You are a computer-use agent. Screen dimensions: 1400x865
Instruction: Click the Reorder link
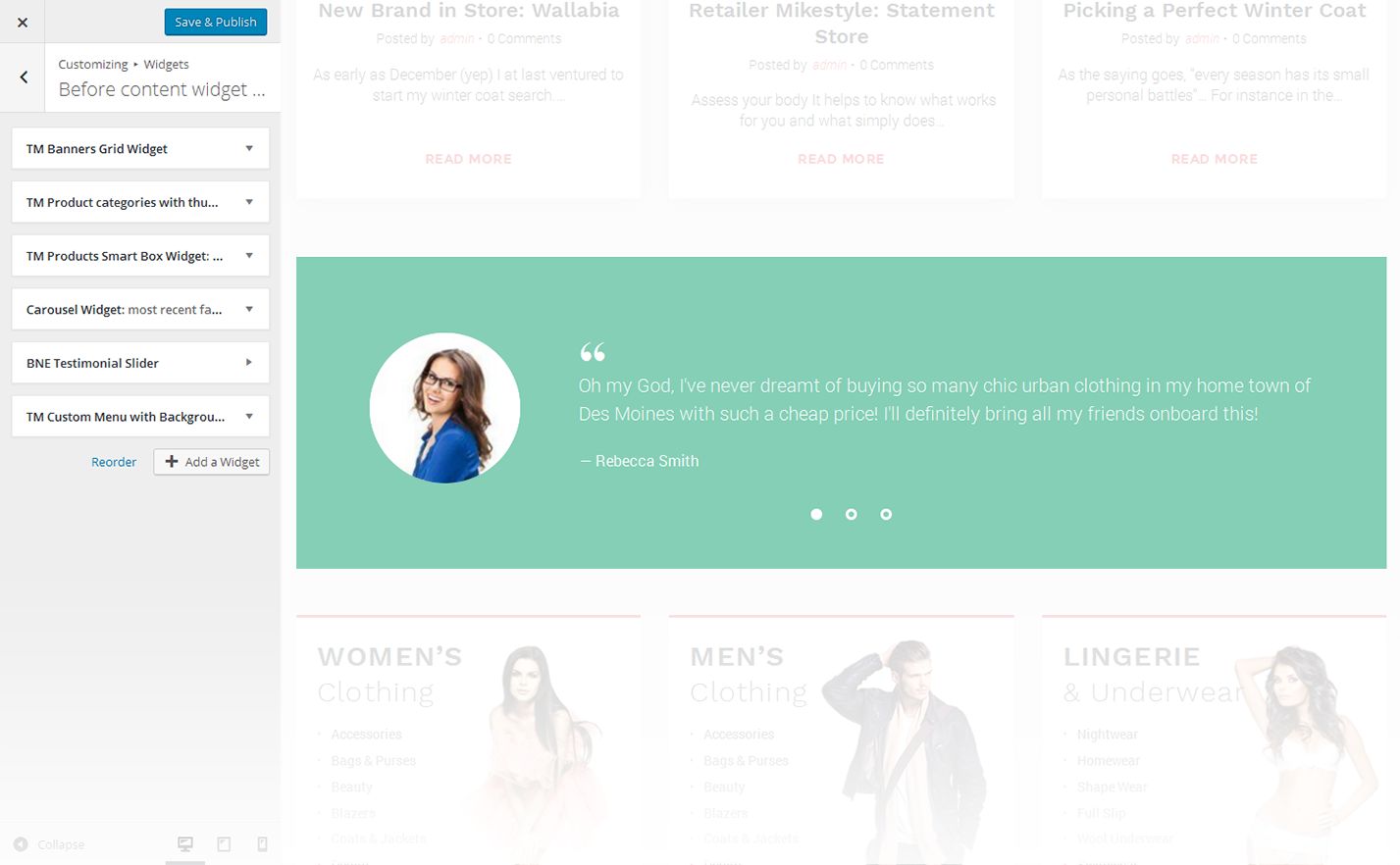(x=114, y=462)
